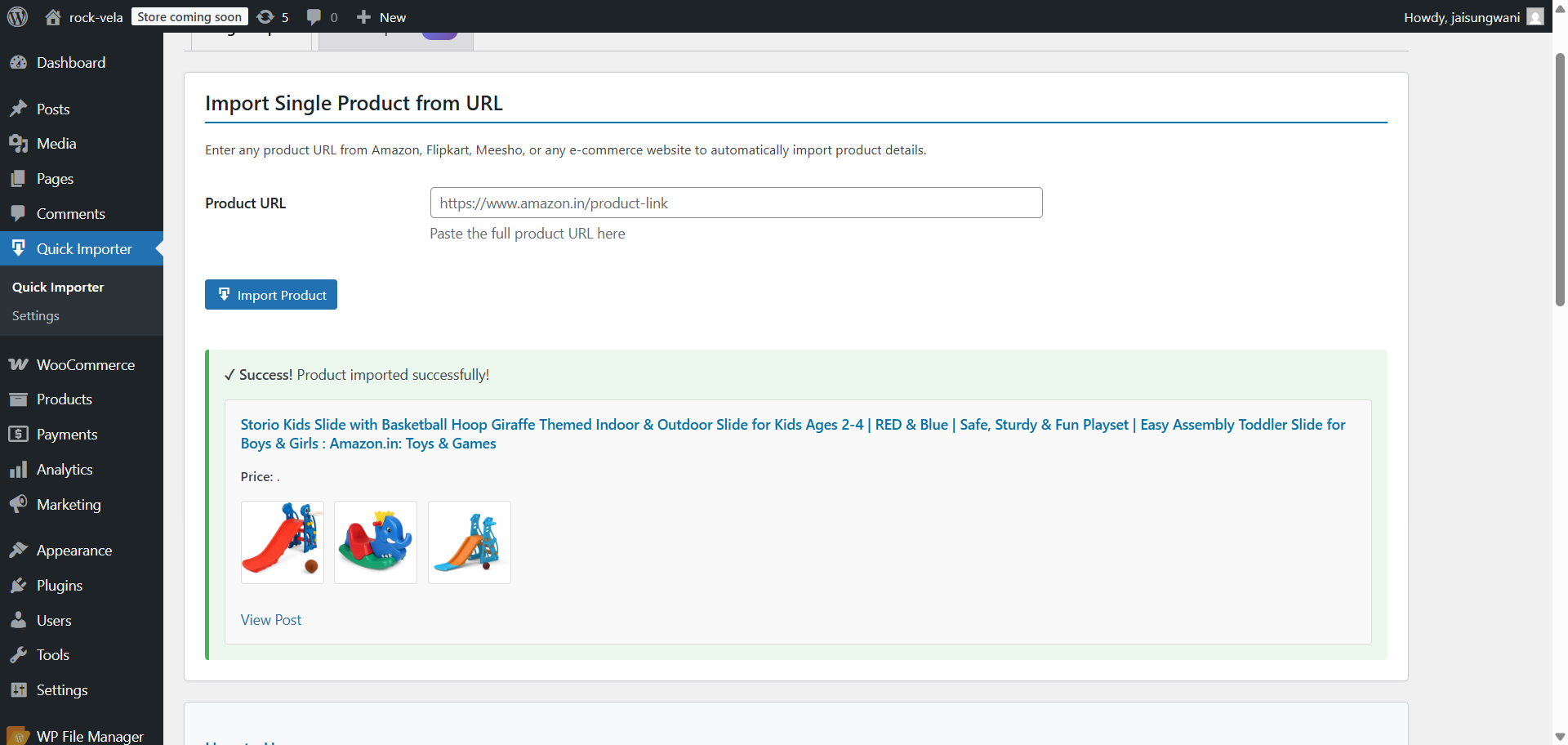Click the Marketing megaphone icon

coord(19,505)
